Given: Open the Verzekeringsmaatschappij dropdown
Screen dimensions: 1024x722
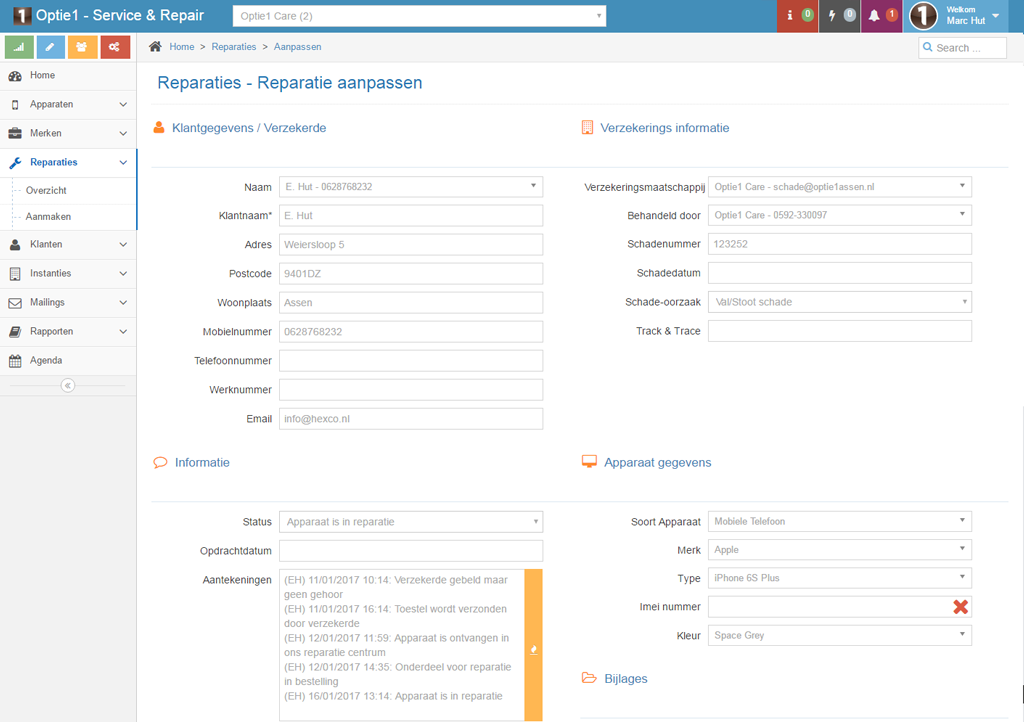Looking at the screenshot, I should 840,187.
